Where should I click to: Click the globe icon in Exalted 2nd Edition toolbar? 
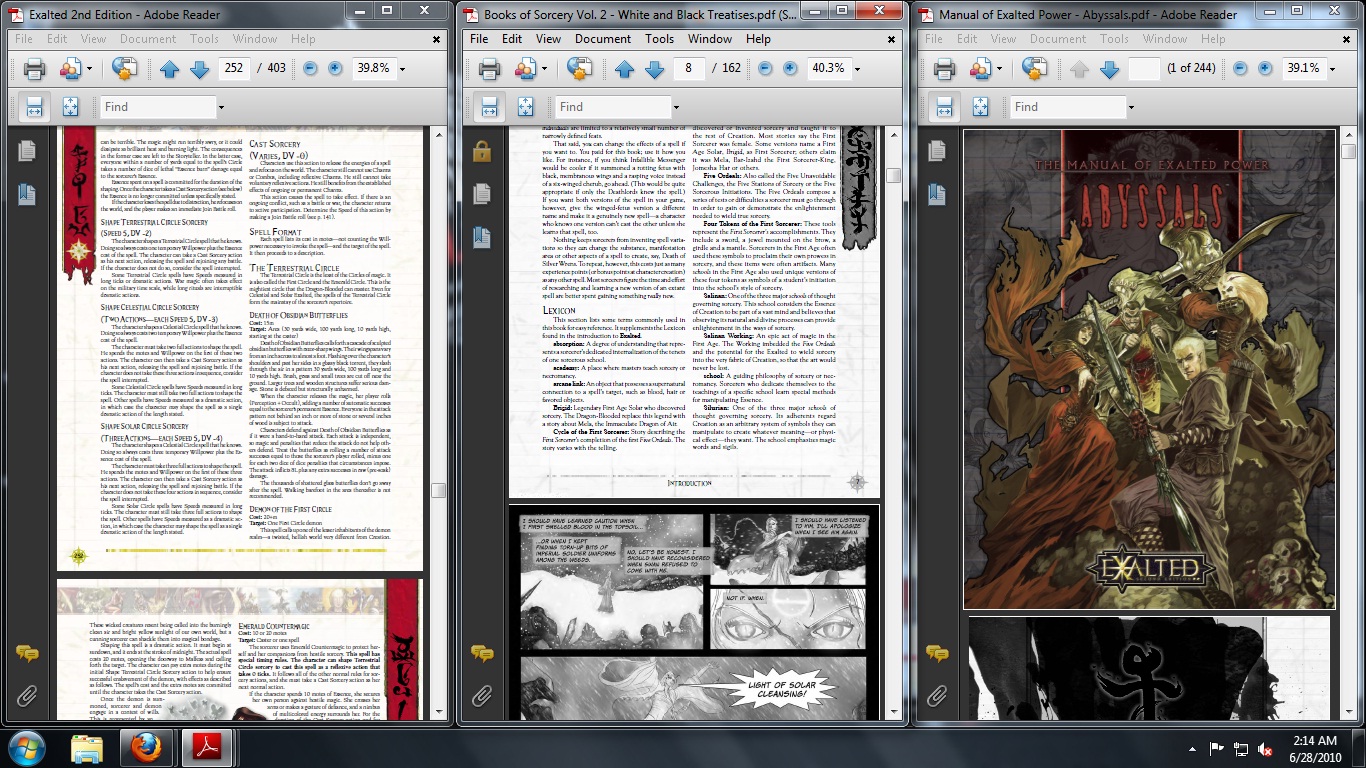point(125,69)
